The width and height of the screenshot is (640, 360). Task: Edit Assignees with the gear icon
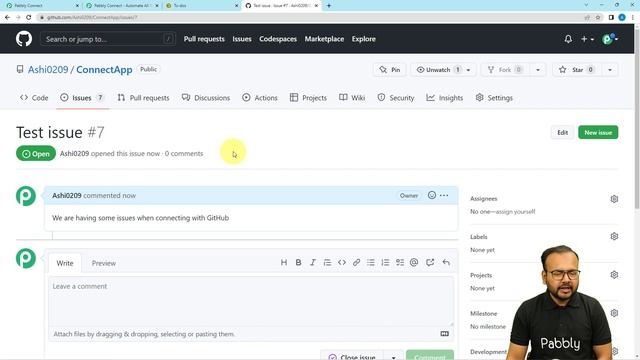(x=614, y=199)
